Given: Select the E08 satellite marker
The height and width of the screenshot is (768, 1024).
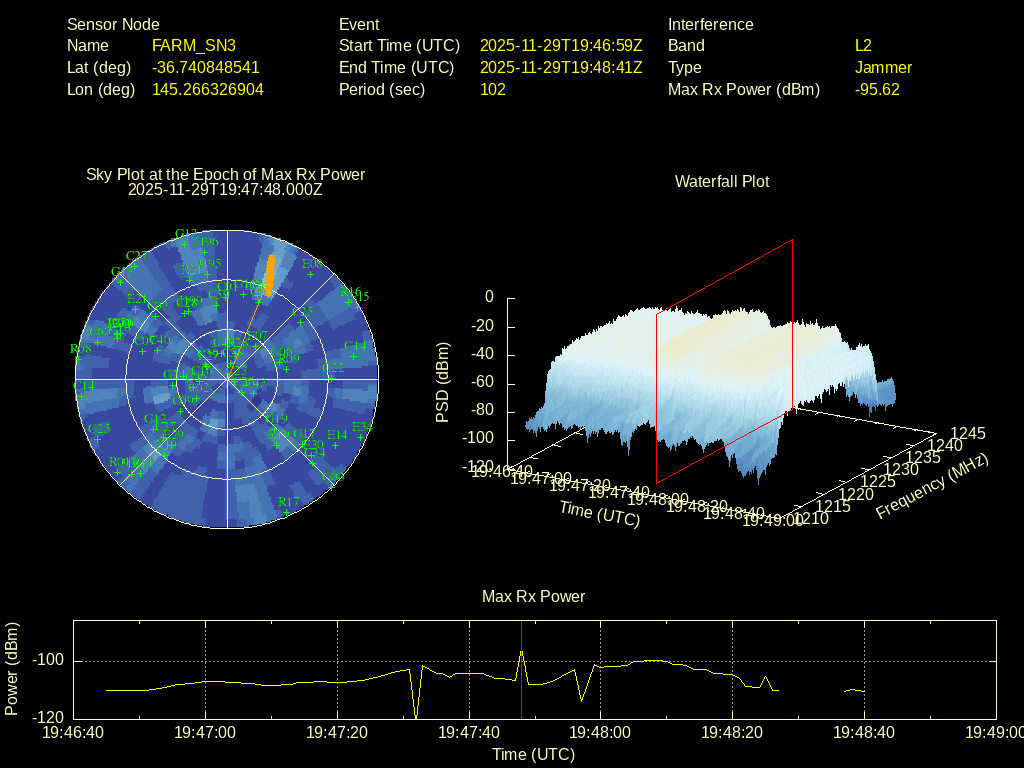Looking at the screenshot, I should point(310,274).
